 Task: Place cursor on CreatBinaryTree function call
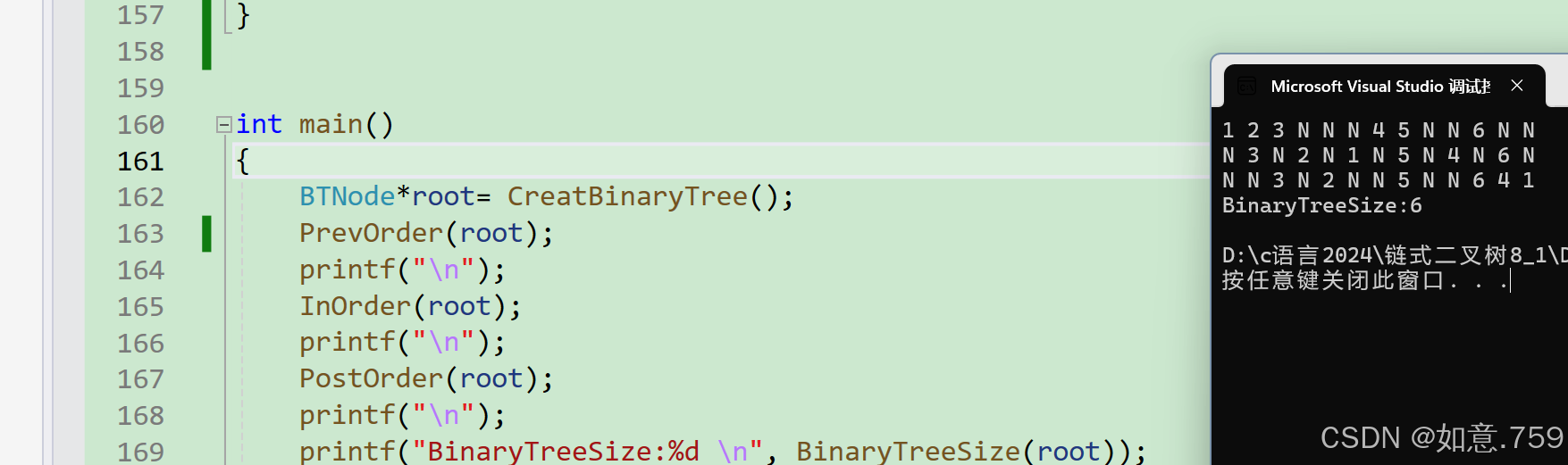click(627, 196)
